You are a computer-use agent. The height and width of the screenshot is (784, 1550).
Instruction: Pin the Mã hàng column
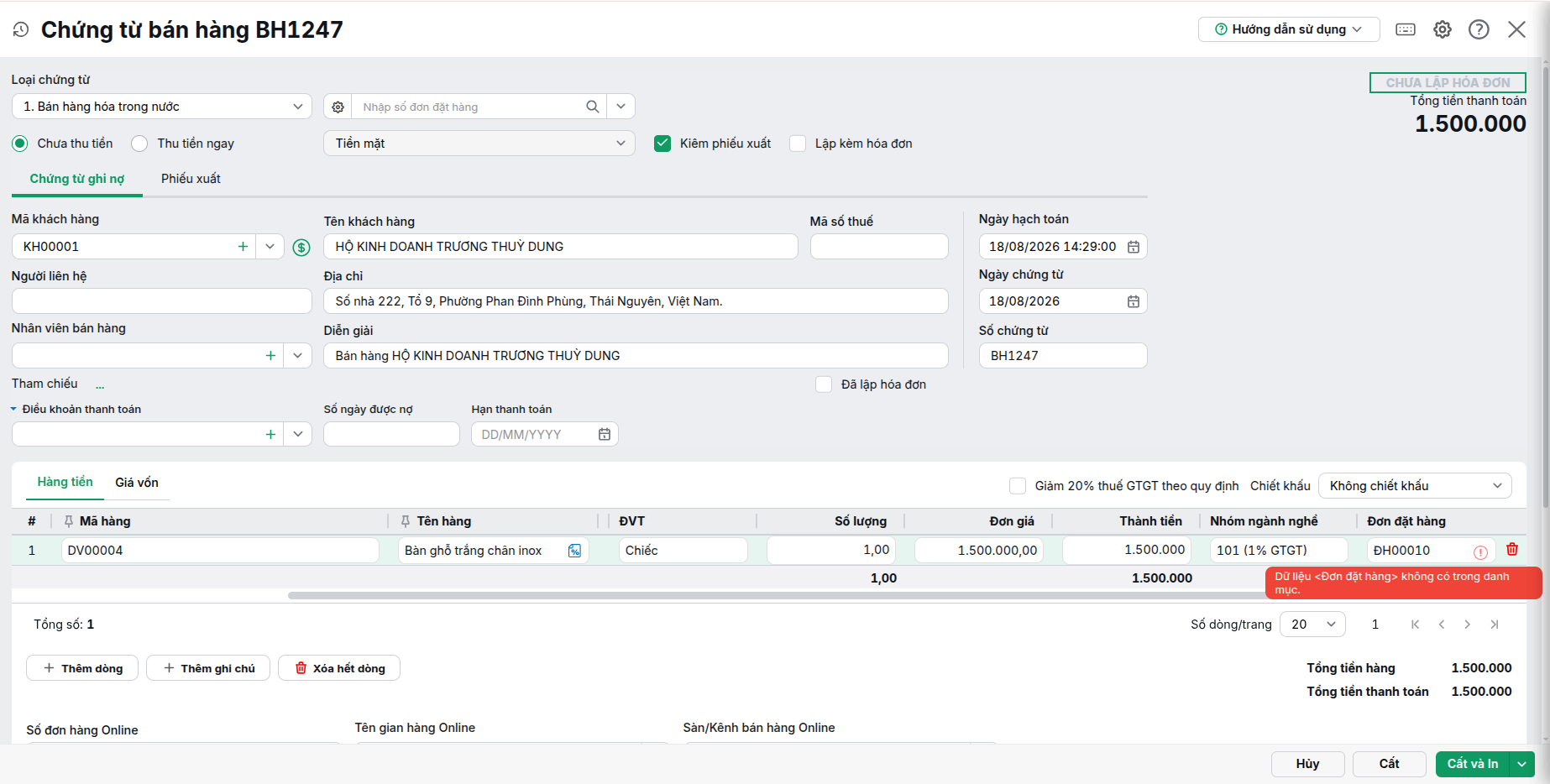pos(69,521)
